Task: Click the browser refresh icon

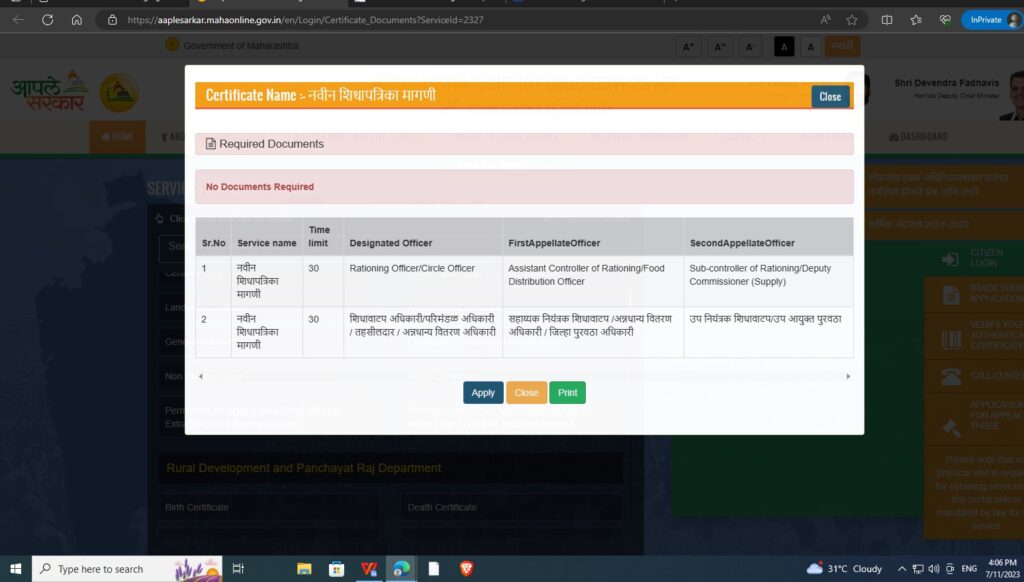Action: [47, 19]
